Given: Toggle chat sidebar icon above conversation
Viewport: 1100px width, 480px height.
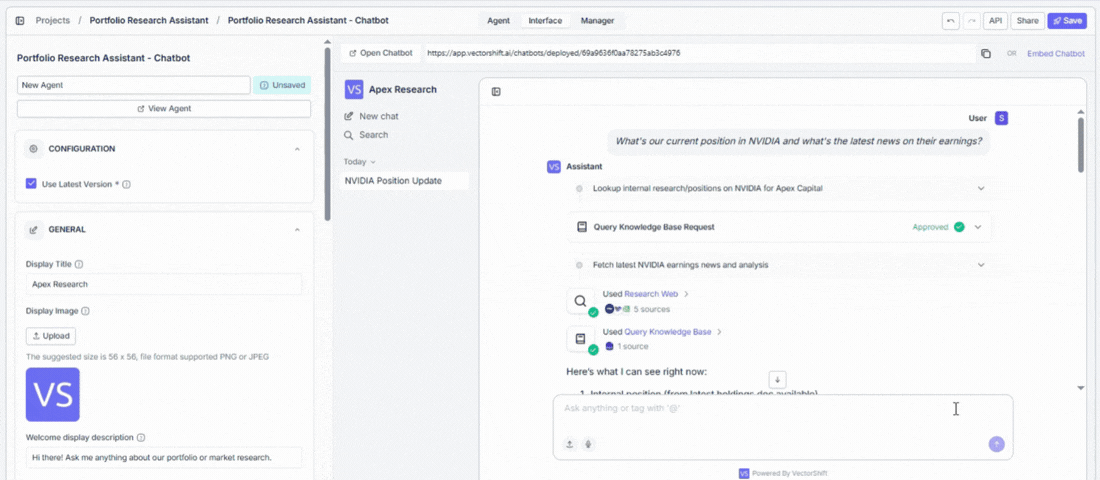Looking at the screenshot, I should pyautogui.click(x=496, y=91).
